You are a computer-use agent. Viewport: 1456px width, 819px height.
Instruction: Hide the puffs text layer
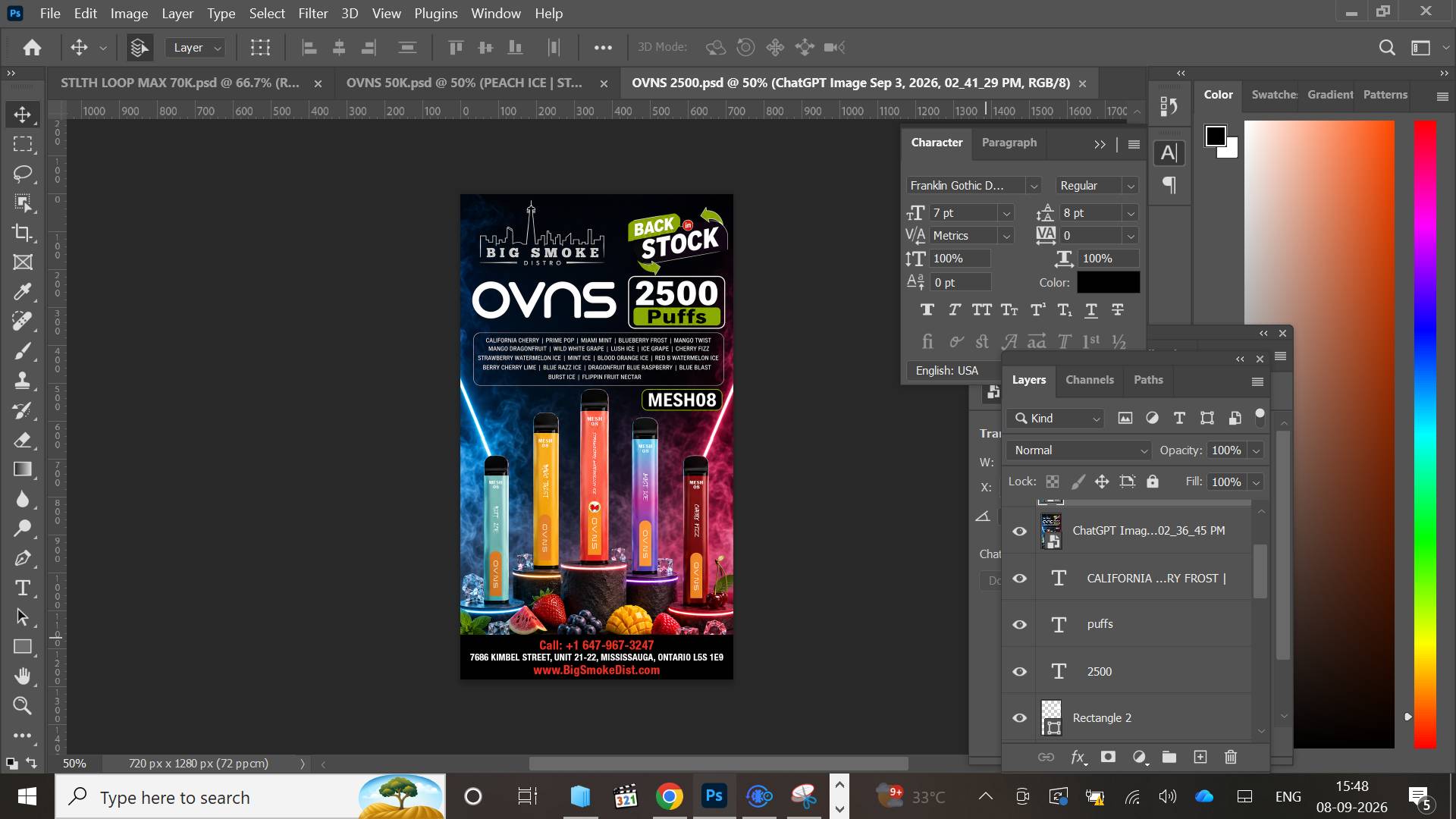coord(1020,624)
